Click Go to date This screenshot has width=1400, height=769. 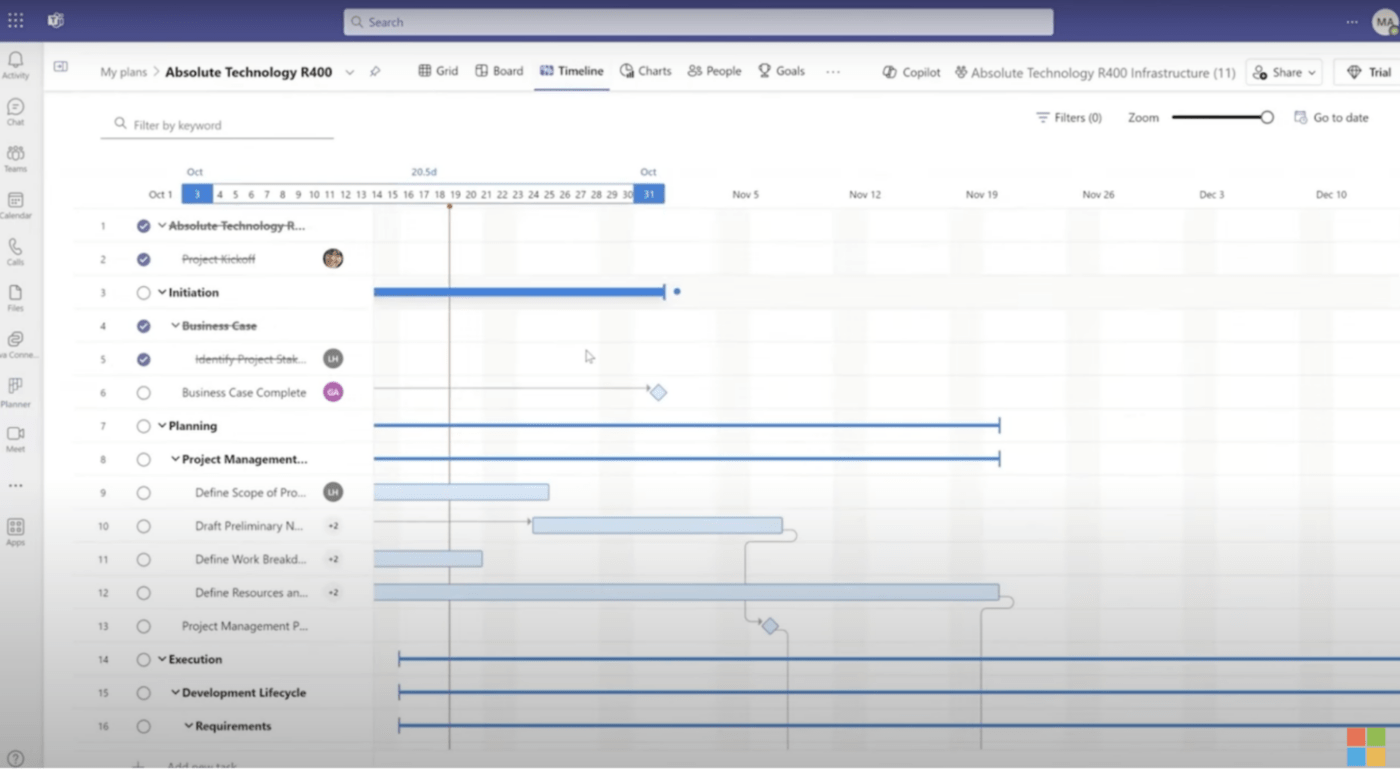[x=1331, y=118]
